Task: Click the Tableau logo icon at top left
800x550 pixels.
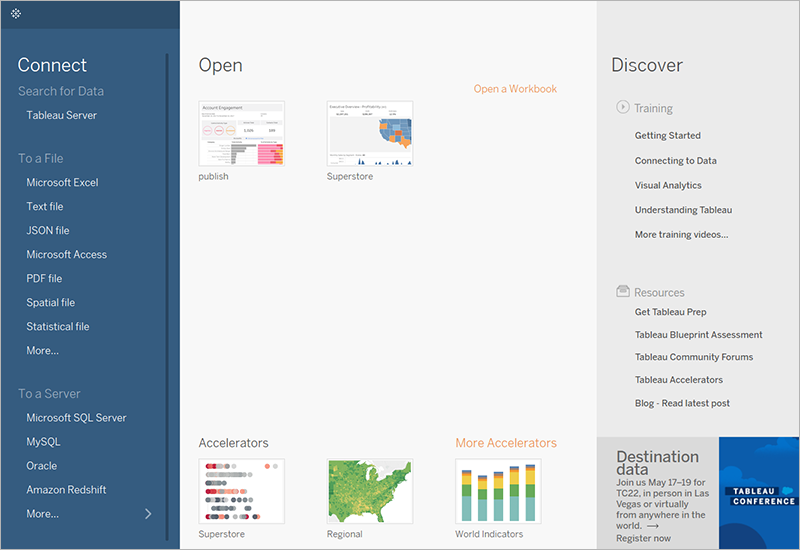Action: point(16,14)
